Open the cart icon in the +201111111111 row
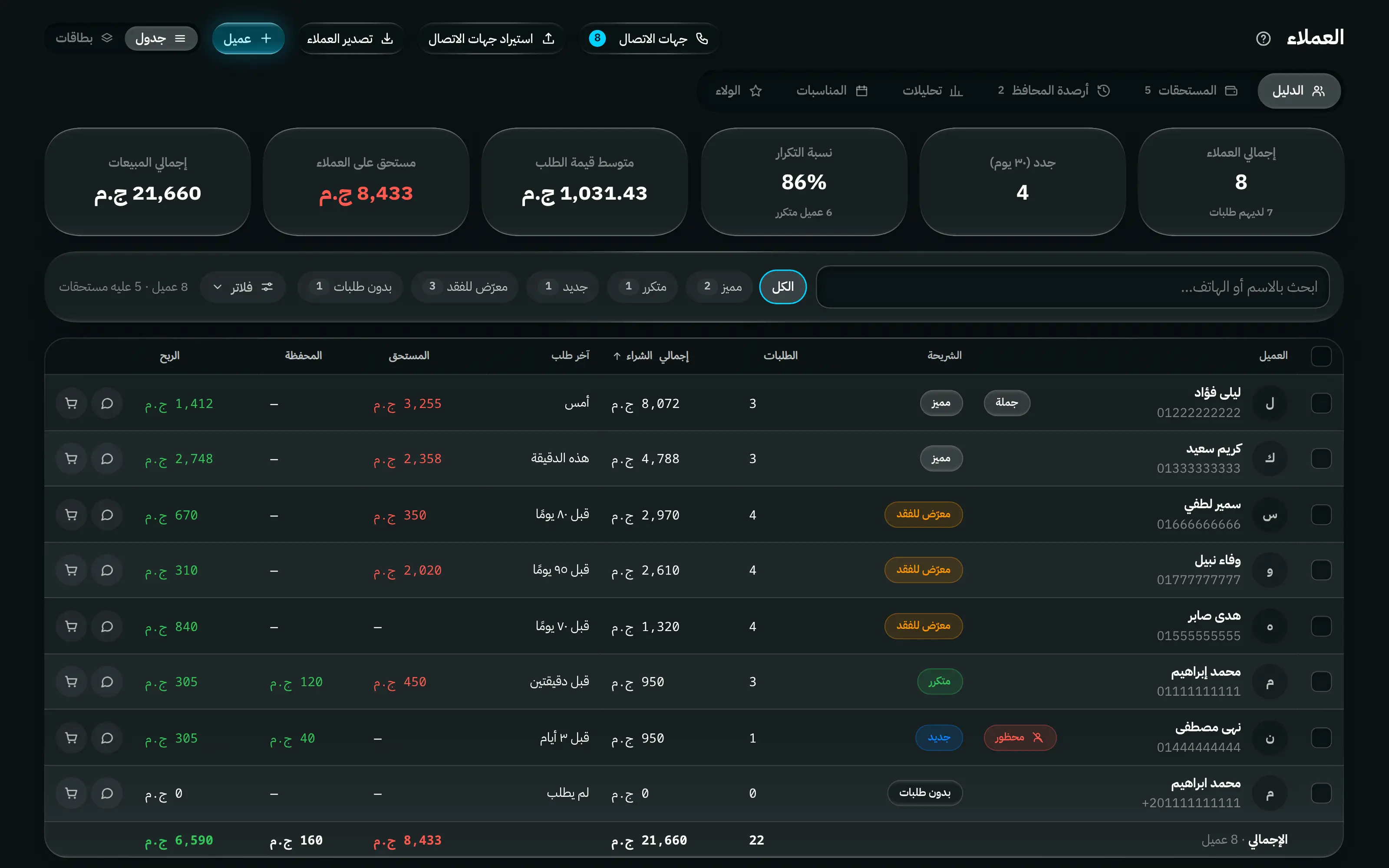1389x868 pixels. [71, 793]
